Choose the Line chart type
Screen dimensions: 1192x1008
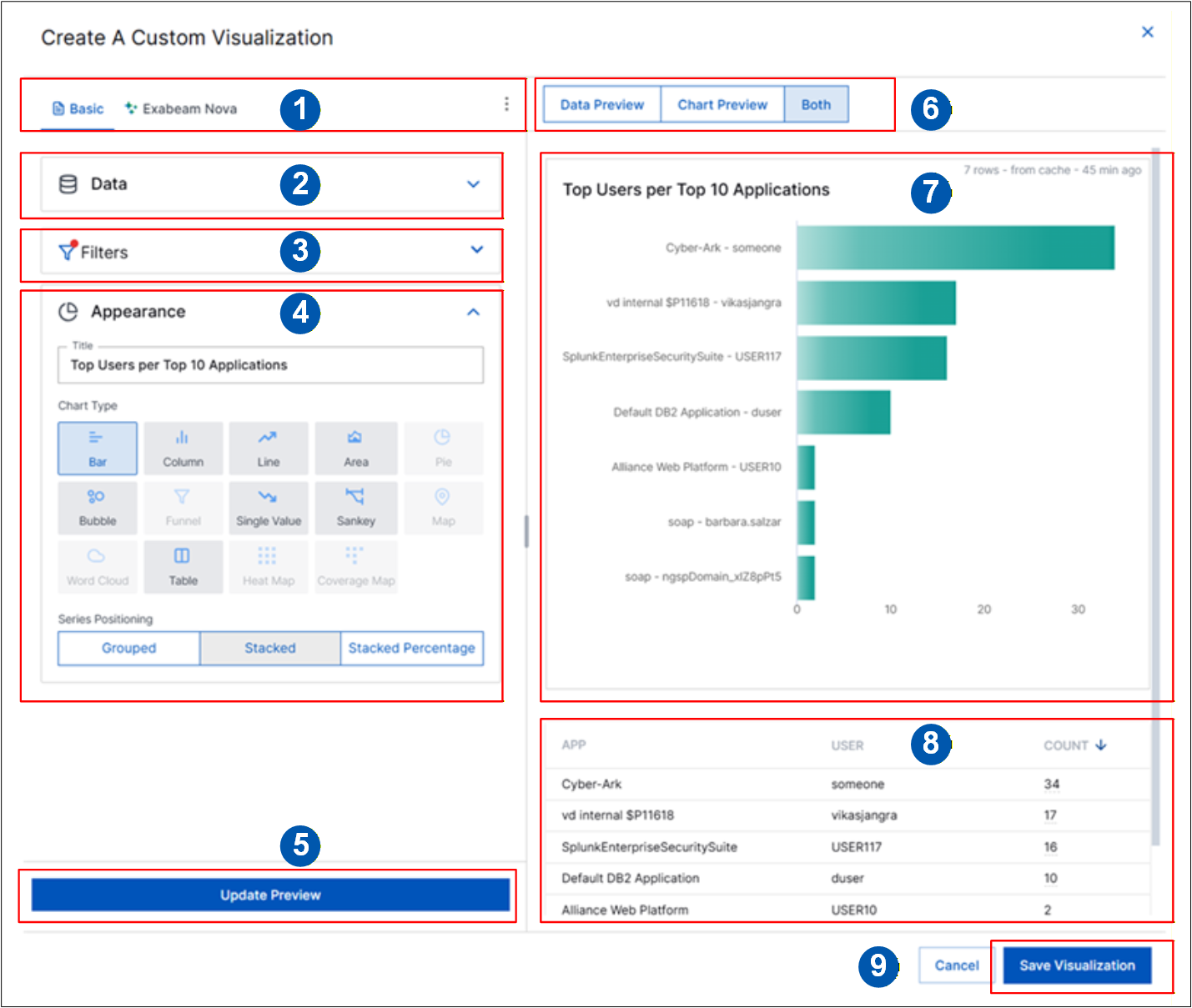click(269, 449)
